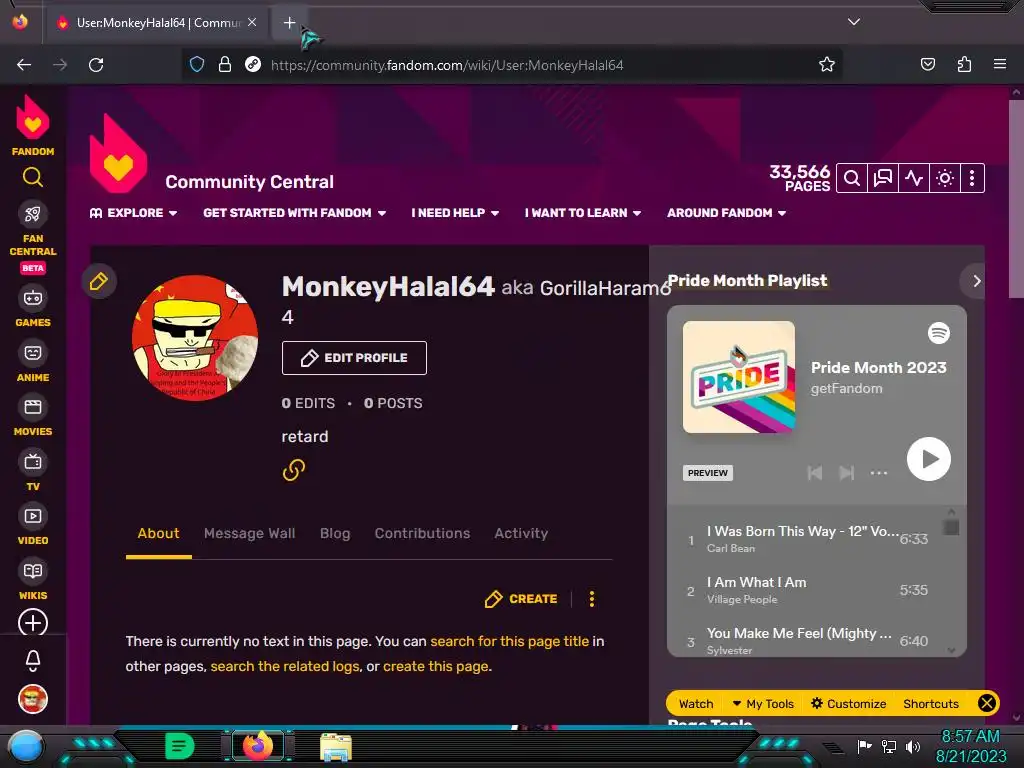The width and height of the screenshot is (1024, 768).
Task: Click the Pride playlist cover art
Action: [x=739, y=377]
